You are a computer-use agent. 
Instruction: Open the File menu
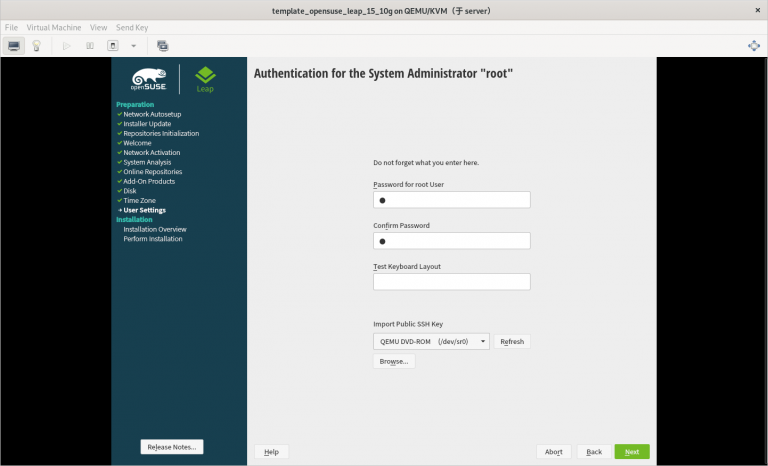(11, 27)
